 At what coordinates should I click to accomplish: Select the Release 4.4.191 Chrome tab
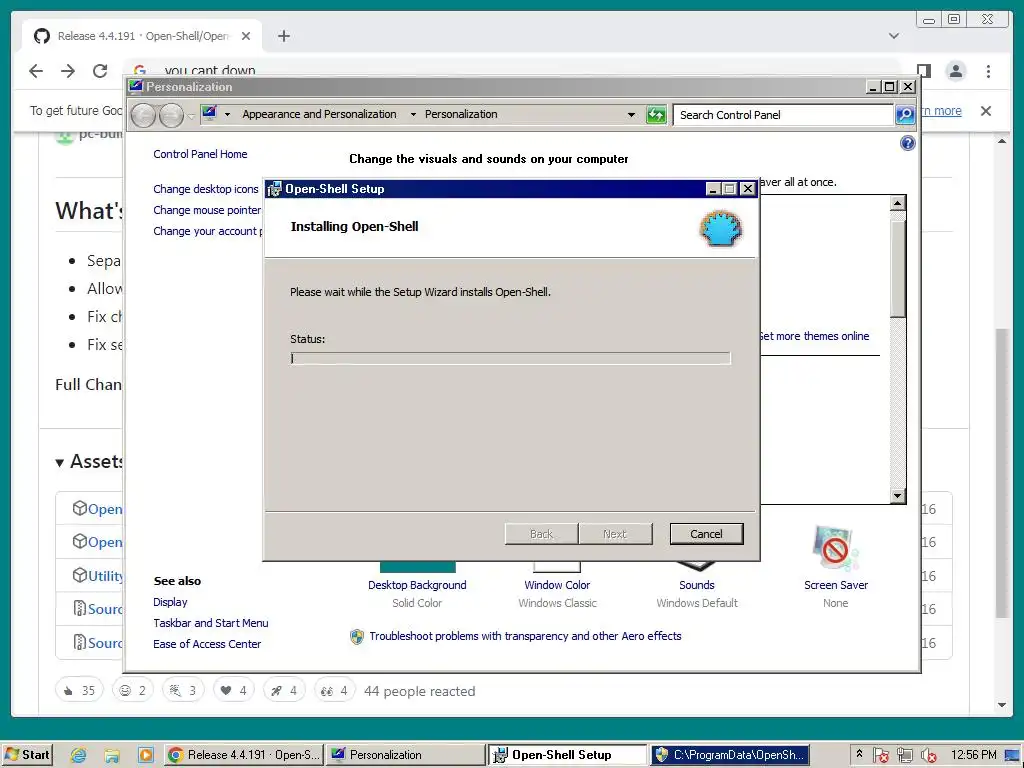(142, 36)
